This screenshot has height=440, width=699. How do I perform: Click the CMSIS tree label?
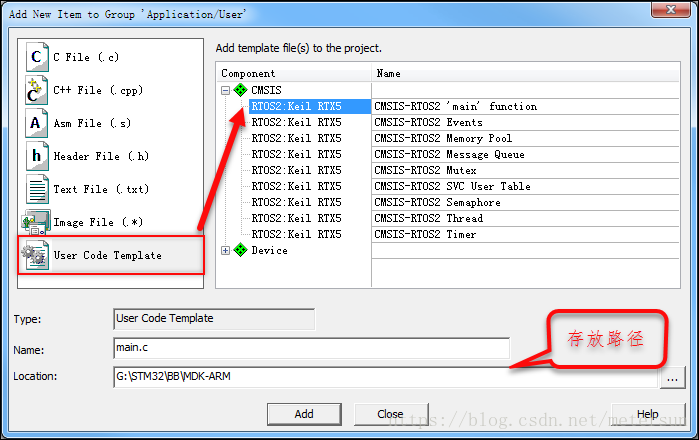coord(266,90)
